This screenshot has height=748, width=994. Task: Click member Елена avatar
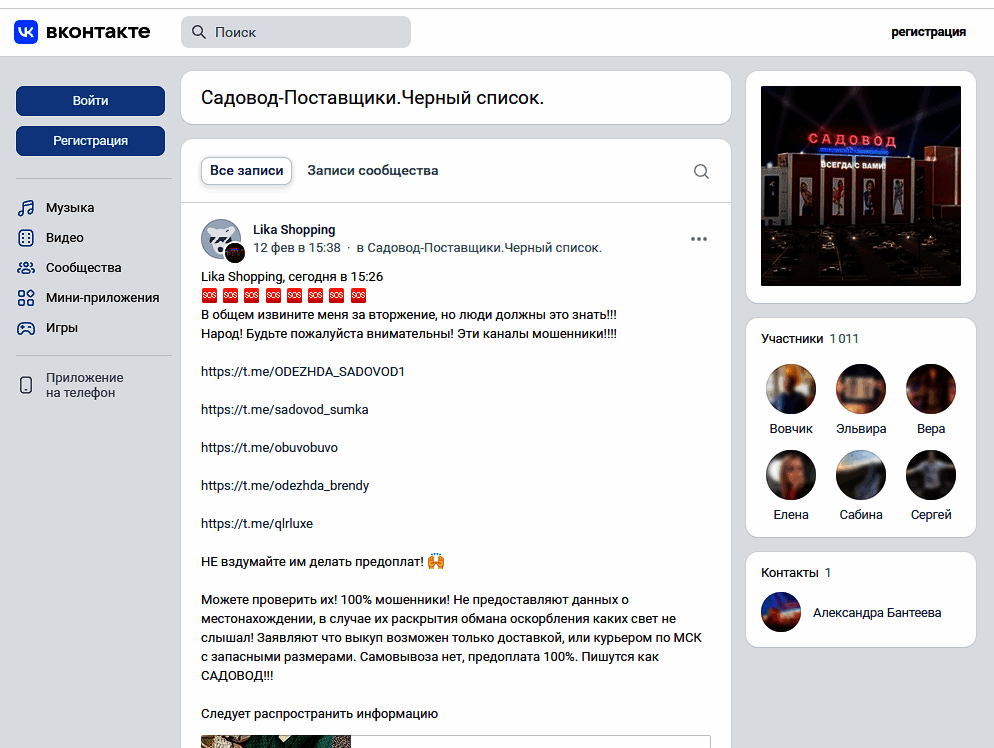pyautogui.click(x=791, y=475)
